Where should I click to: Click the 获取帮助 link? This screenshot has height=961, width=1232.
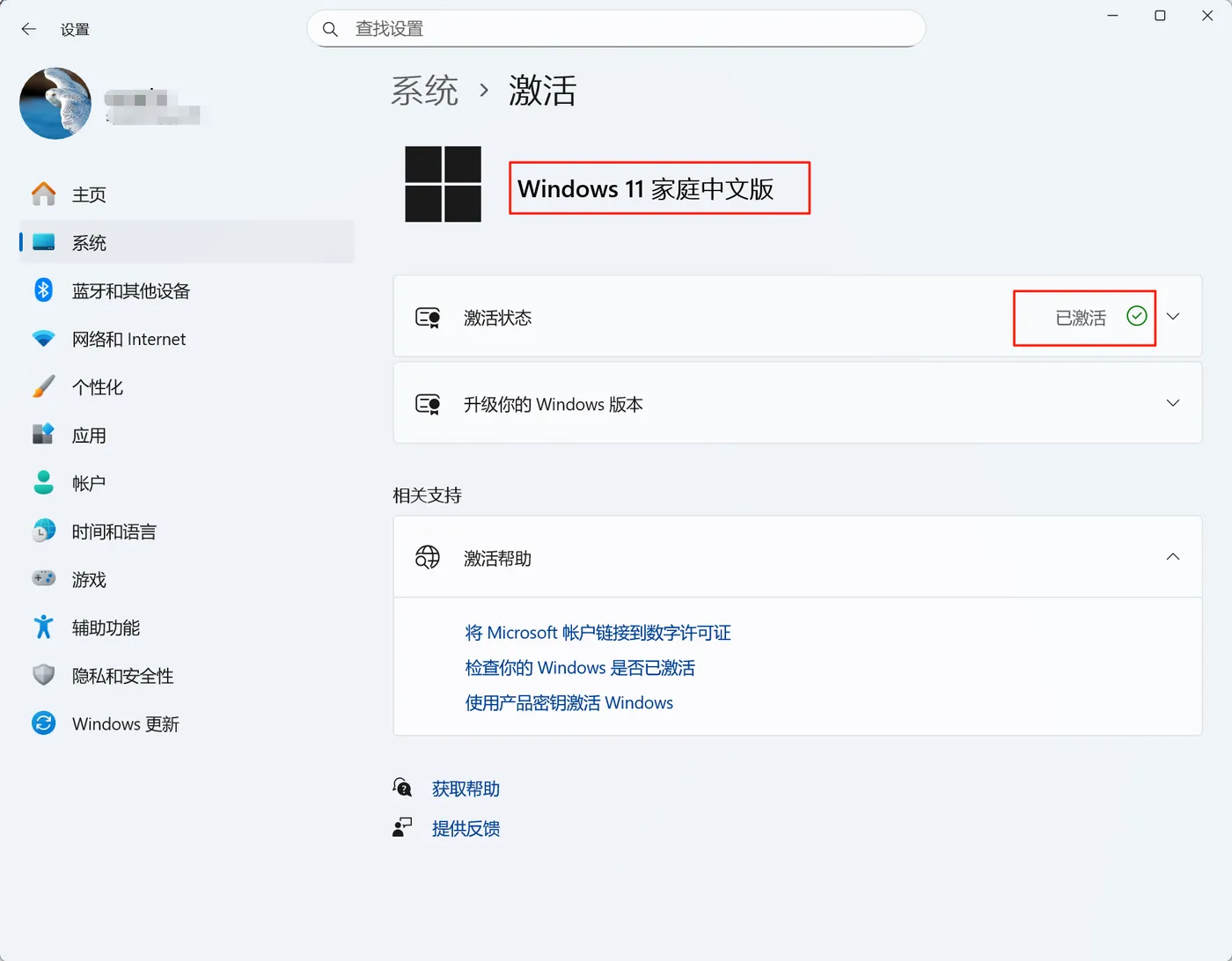(466, 789)
